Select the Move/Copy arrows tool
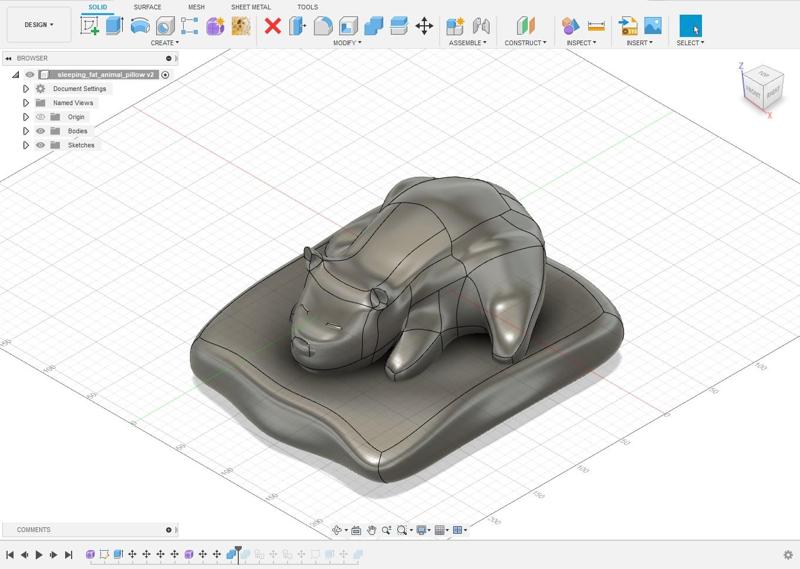 (424, 26)
